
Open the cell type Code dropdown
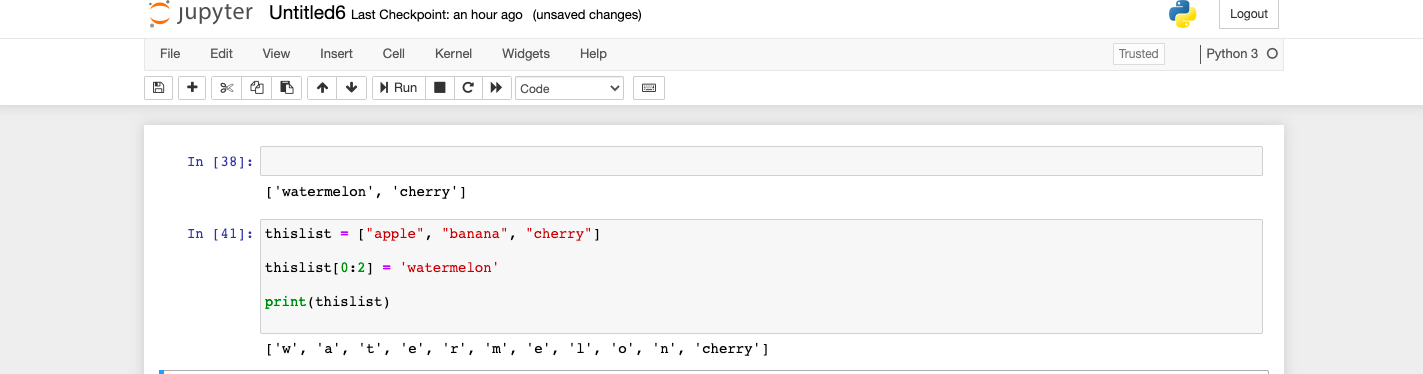pyautogui.click(x=569, y=88)
